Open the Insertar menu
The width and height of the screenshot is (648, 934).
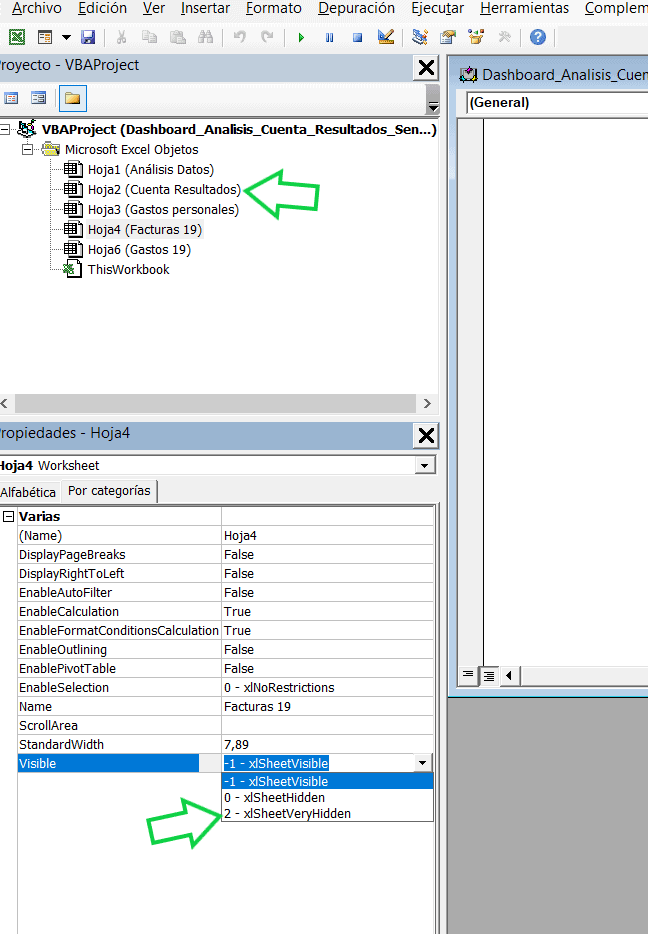[205, 8]
